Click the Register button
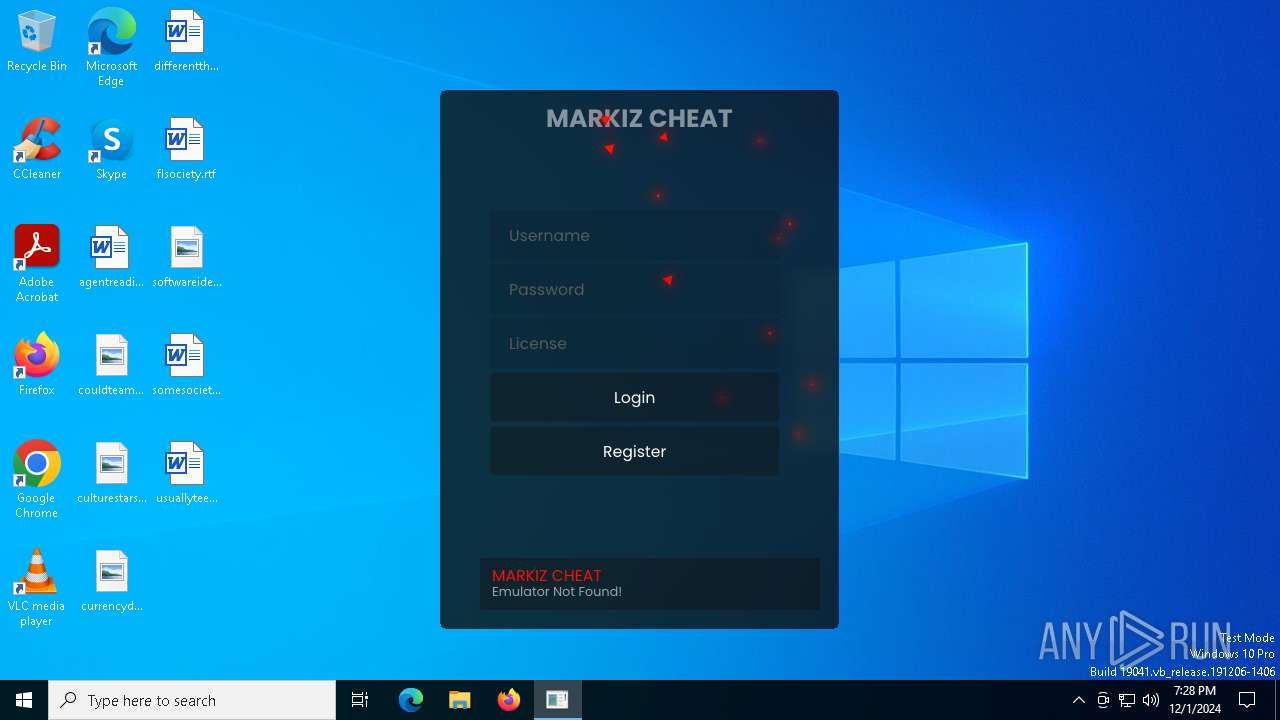This screenshot has height=720, width=1280. [x=634, y=452]
